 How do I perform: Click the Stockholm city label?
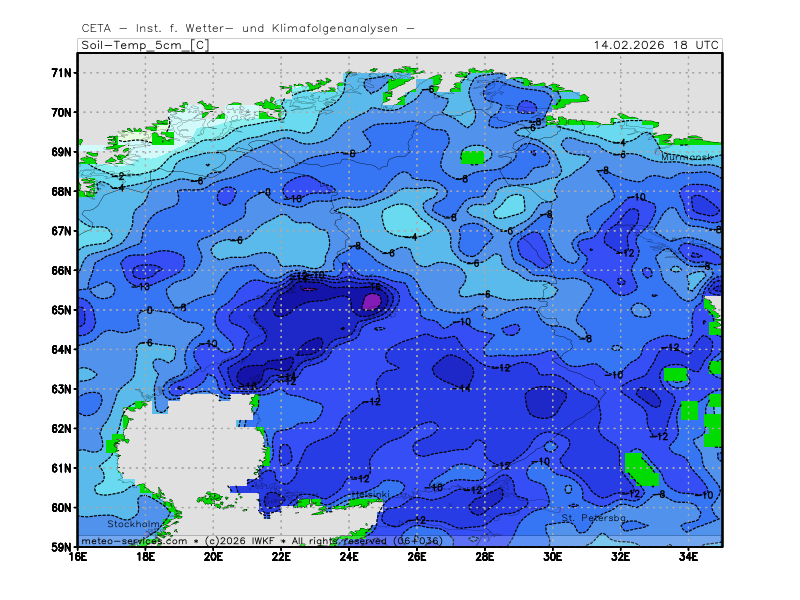(134, 523)
